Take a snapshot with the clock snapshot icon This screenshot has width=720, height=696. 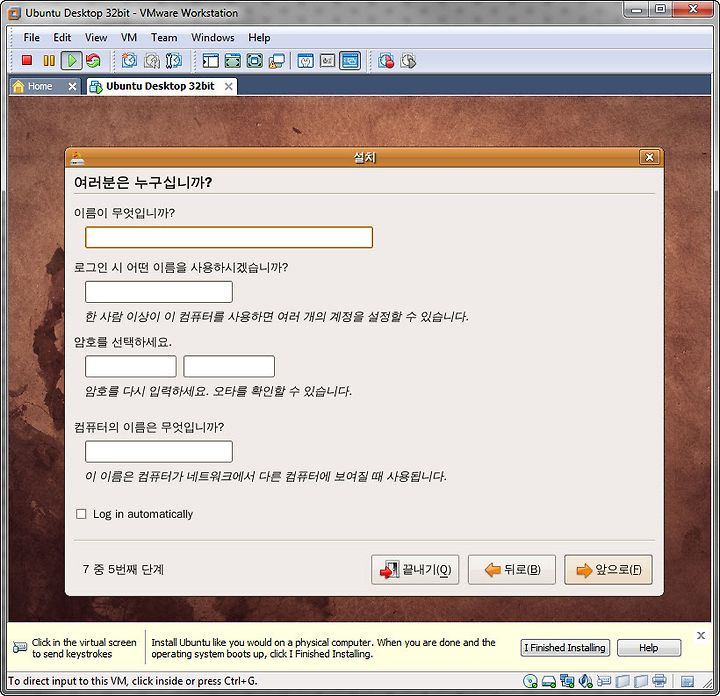tap(129, 61)
